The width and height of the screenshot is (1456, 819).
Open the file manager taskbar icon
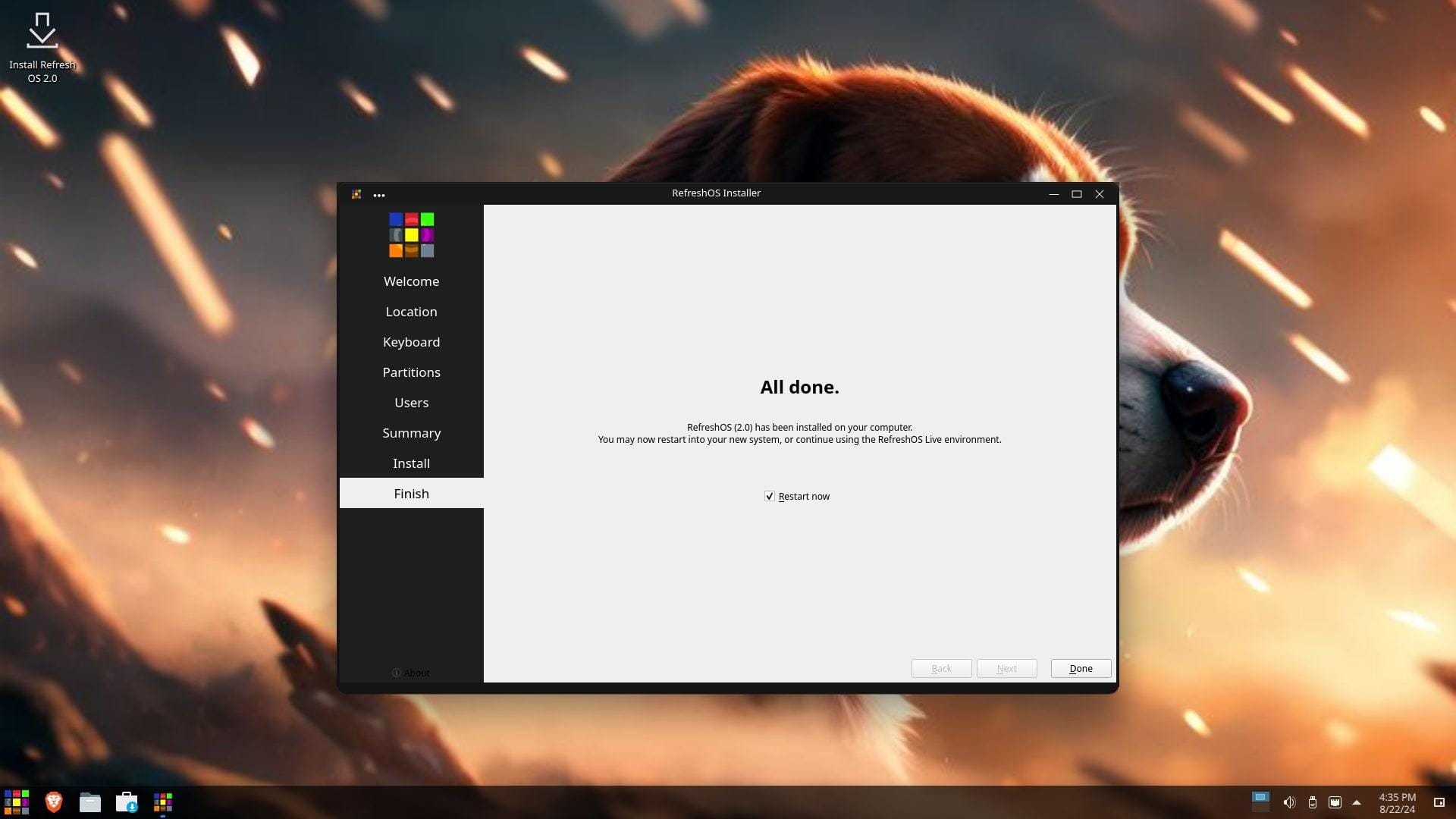tap(89, 802)
